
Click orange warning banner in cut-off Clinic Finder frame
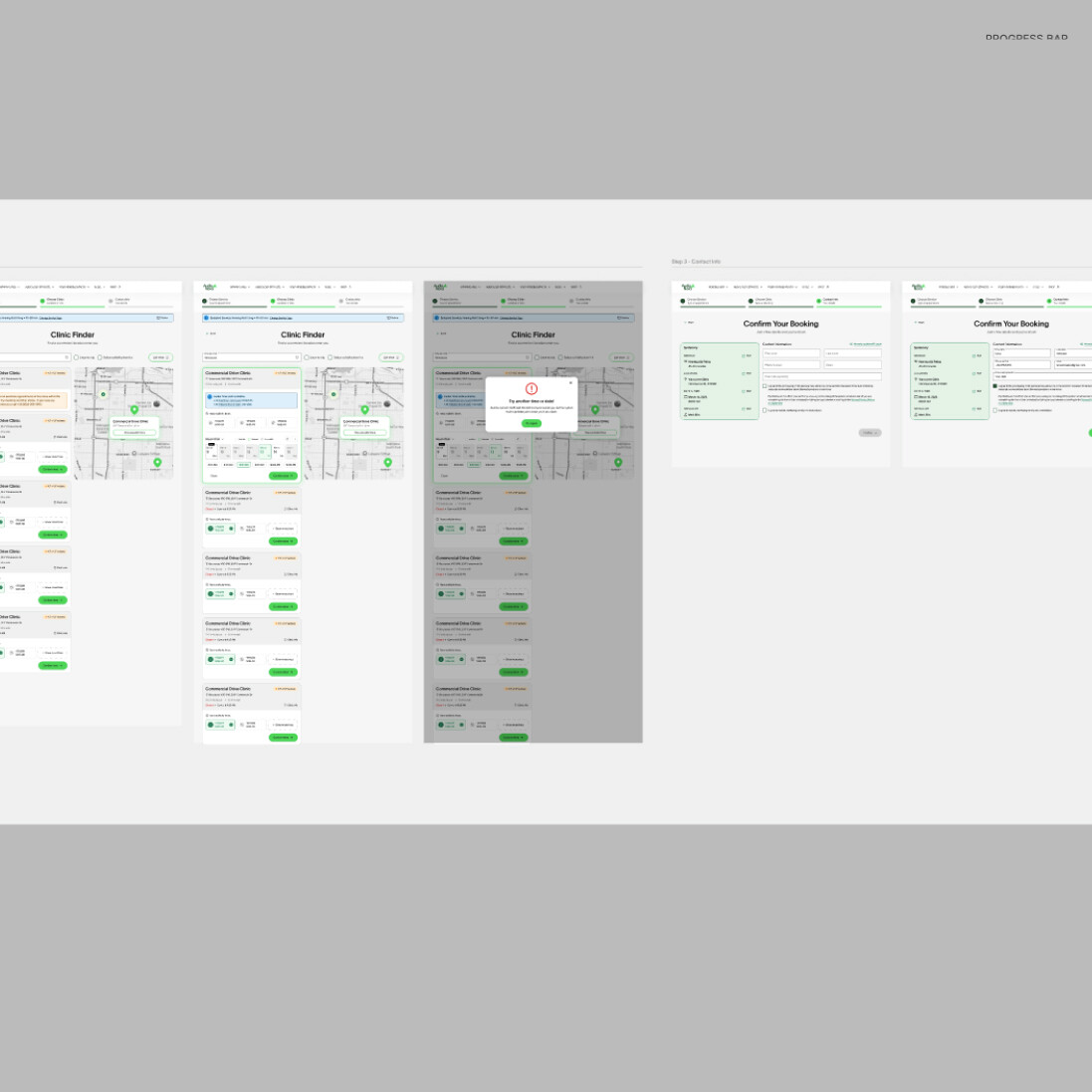[33, 400]
